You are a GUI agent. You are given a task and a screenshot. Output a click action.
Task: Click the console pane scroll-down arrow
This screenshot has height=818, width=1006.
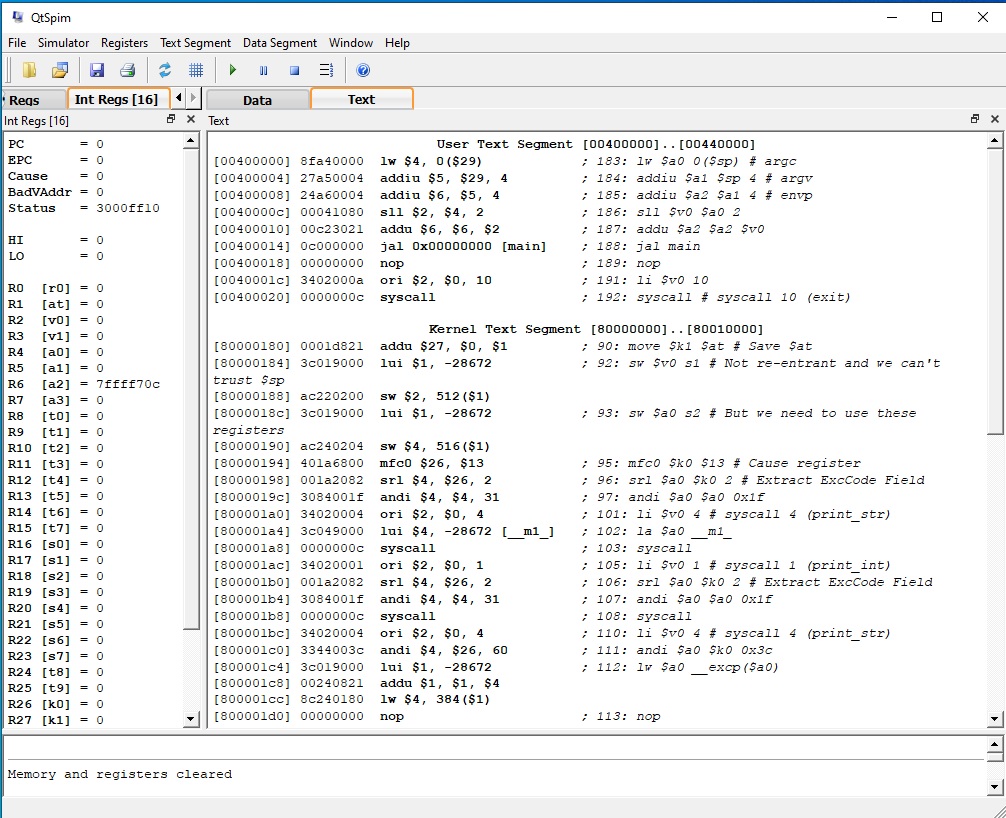point(994,786)
